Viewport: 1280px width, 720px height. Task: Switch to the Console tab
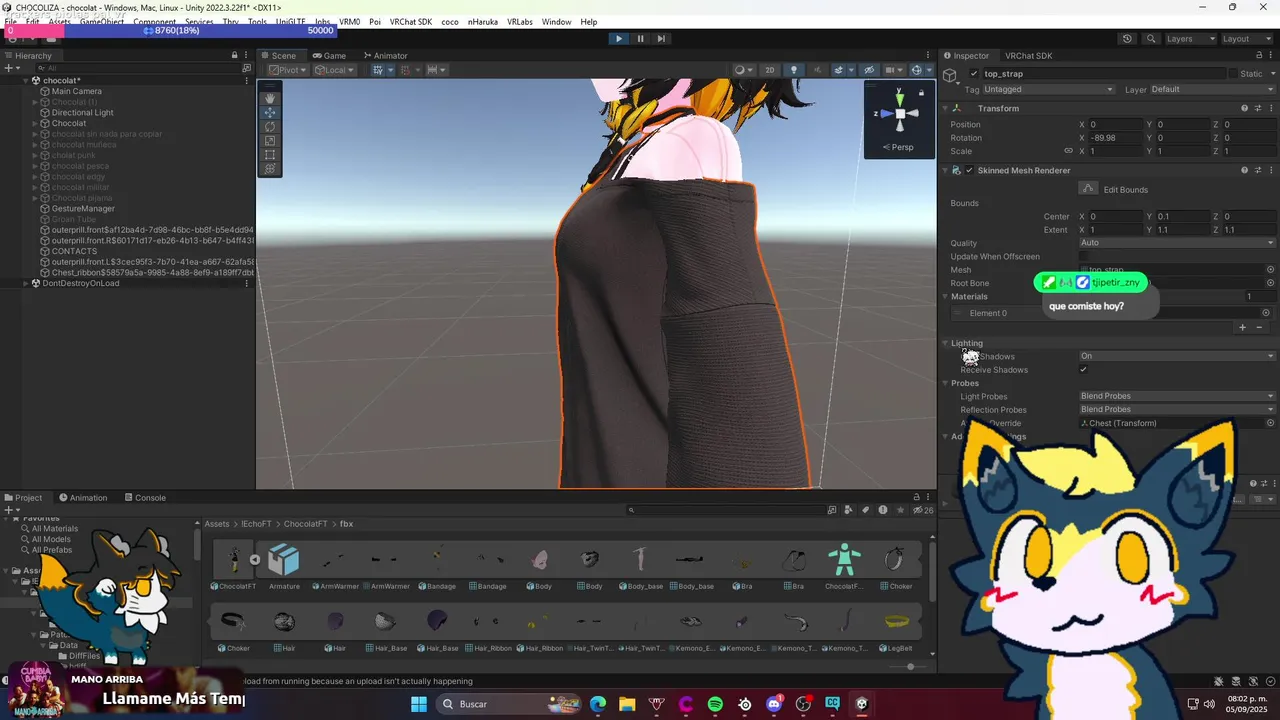[144, 498]
